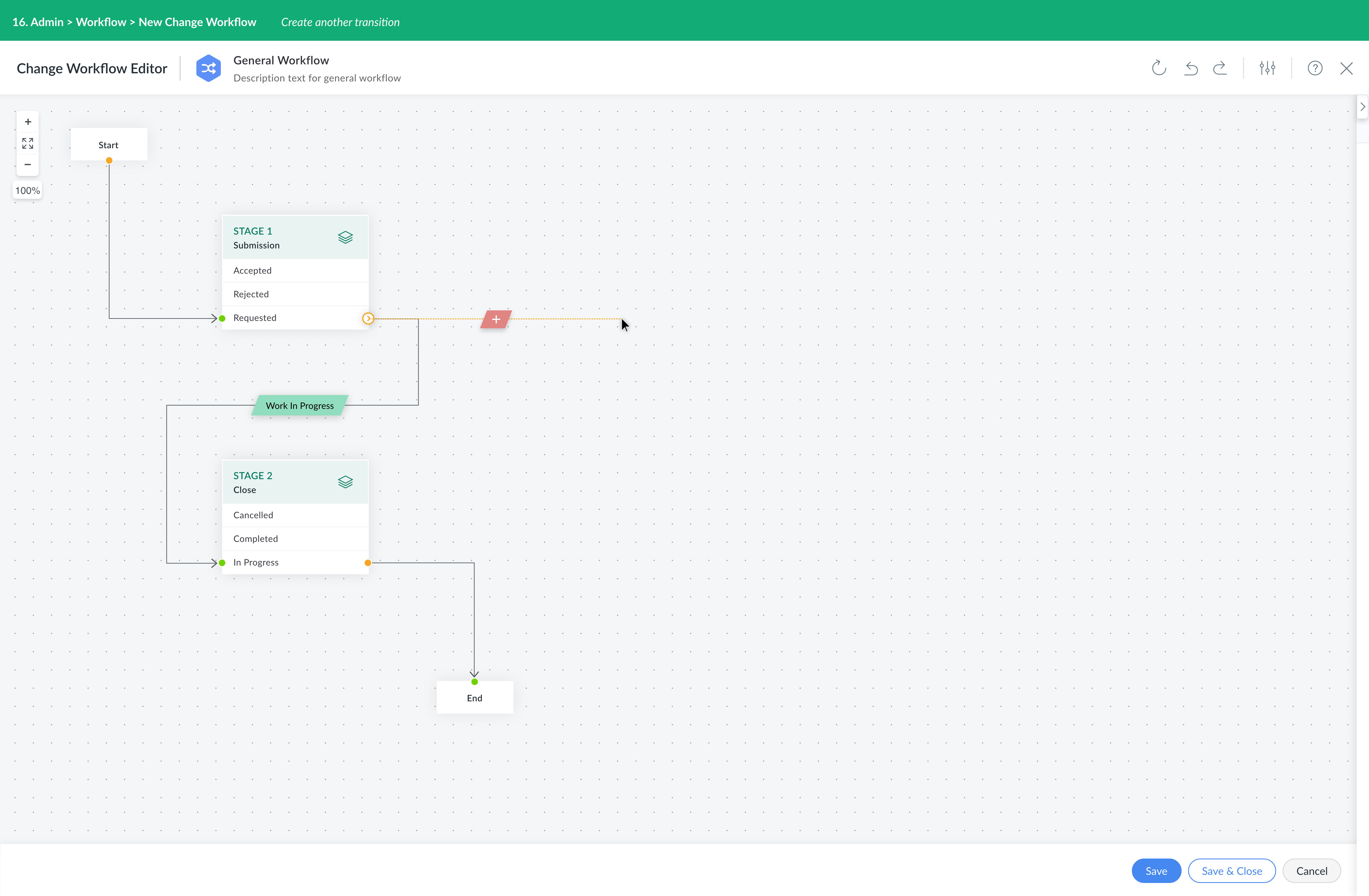Image resolution: width=1369 pixels, height=896 pixels.
Task: Click the workflow description text
Action: [x=317, y=78]
